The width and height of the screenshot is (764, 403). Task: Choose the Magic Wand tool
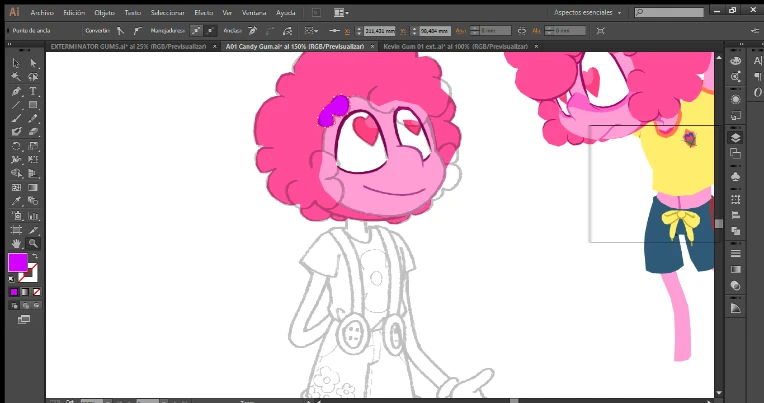(x=16, y=77)
